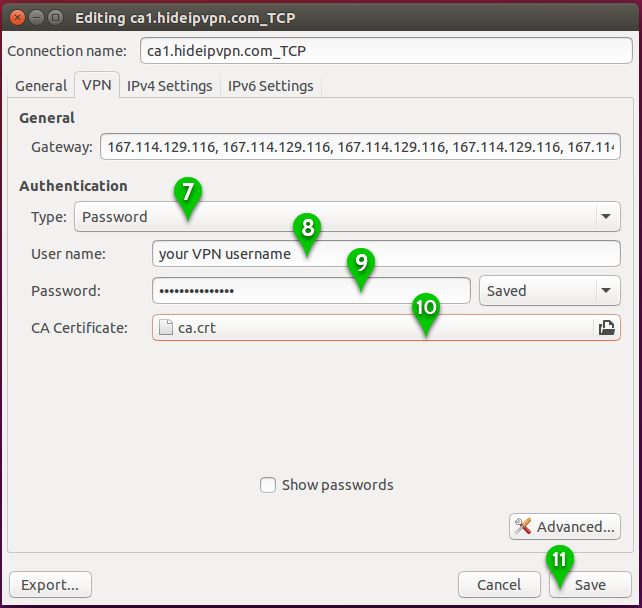Click the ca.crt document icon
Screen dimensions: 642x608
[165, 328]
